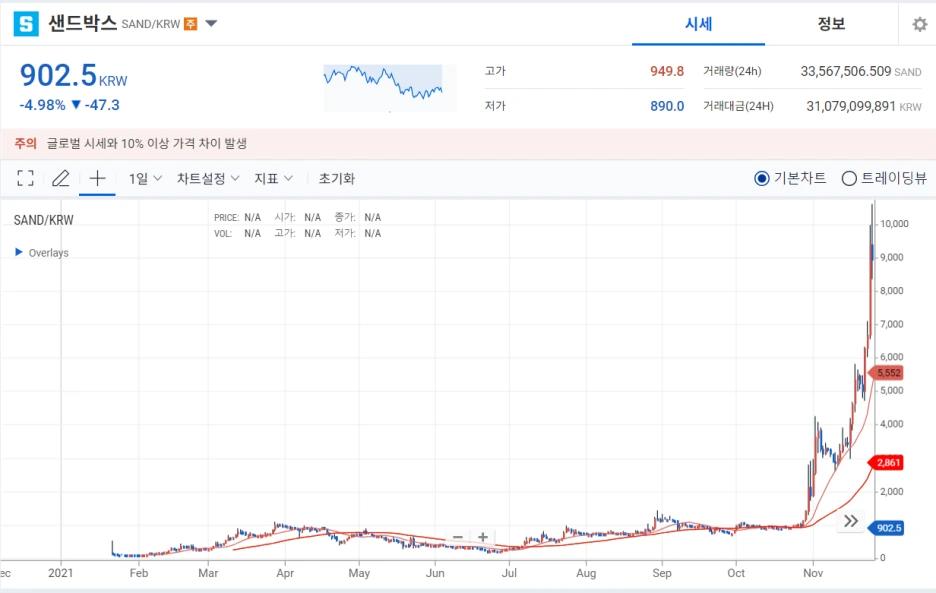Zoom in chart with plus button

coord(483,537)
